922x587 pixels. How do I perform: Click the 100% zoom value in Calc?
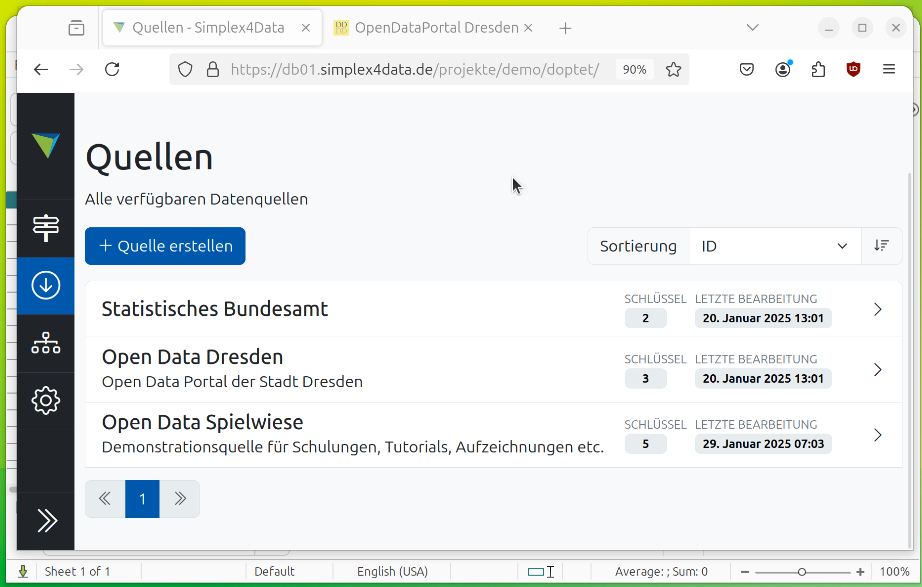coord(894,571)
